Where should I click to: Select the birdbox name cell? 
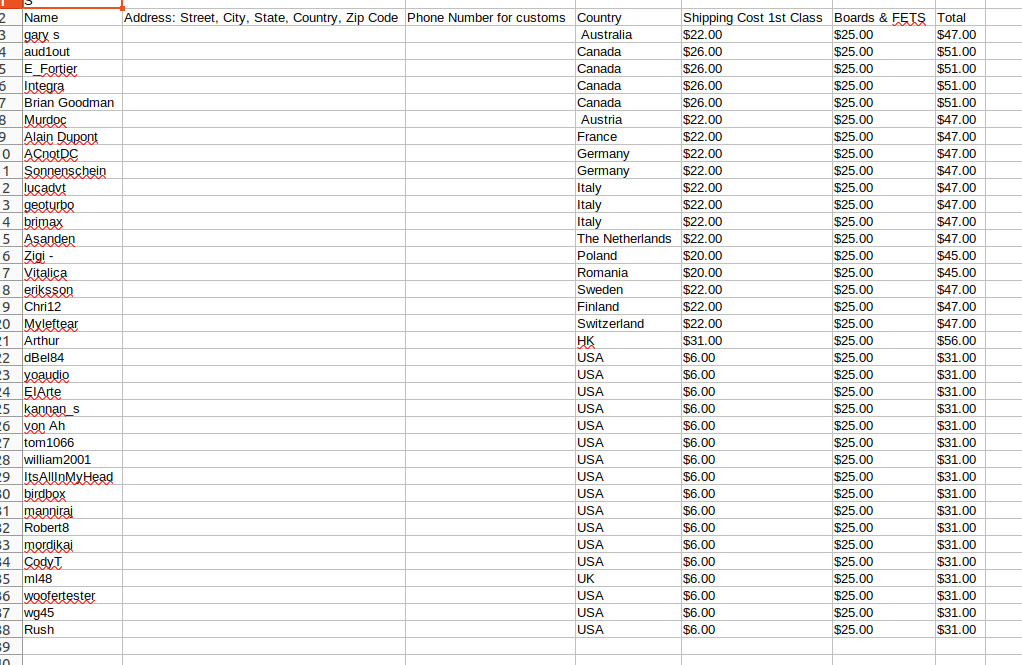pyautogui.click(x=72, y=494)
